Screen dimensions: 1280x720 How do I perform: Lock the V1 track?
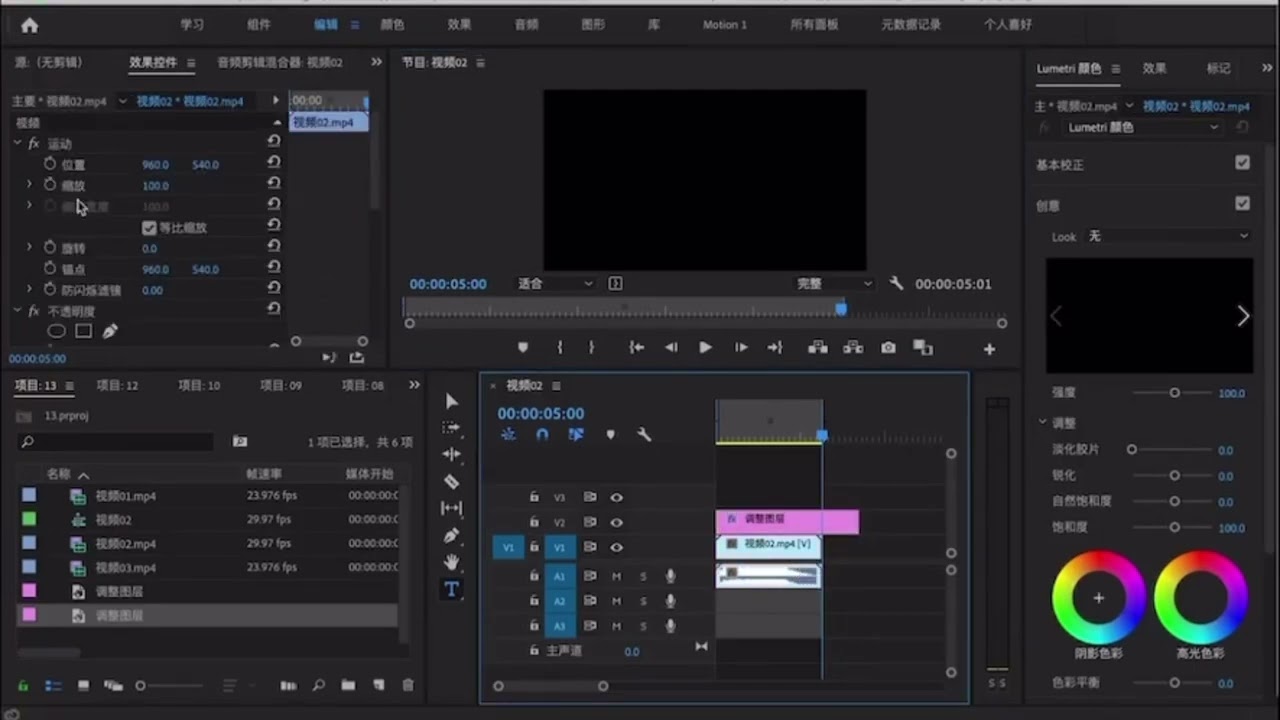tap(534, 547)
